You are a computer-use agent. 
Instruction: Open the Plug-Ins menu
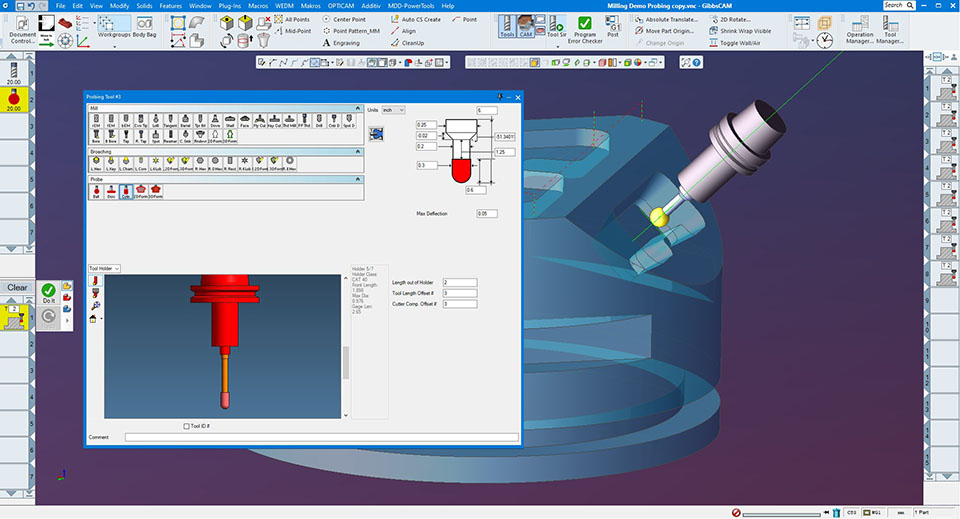[232, 5]
